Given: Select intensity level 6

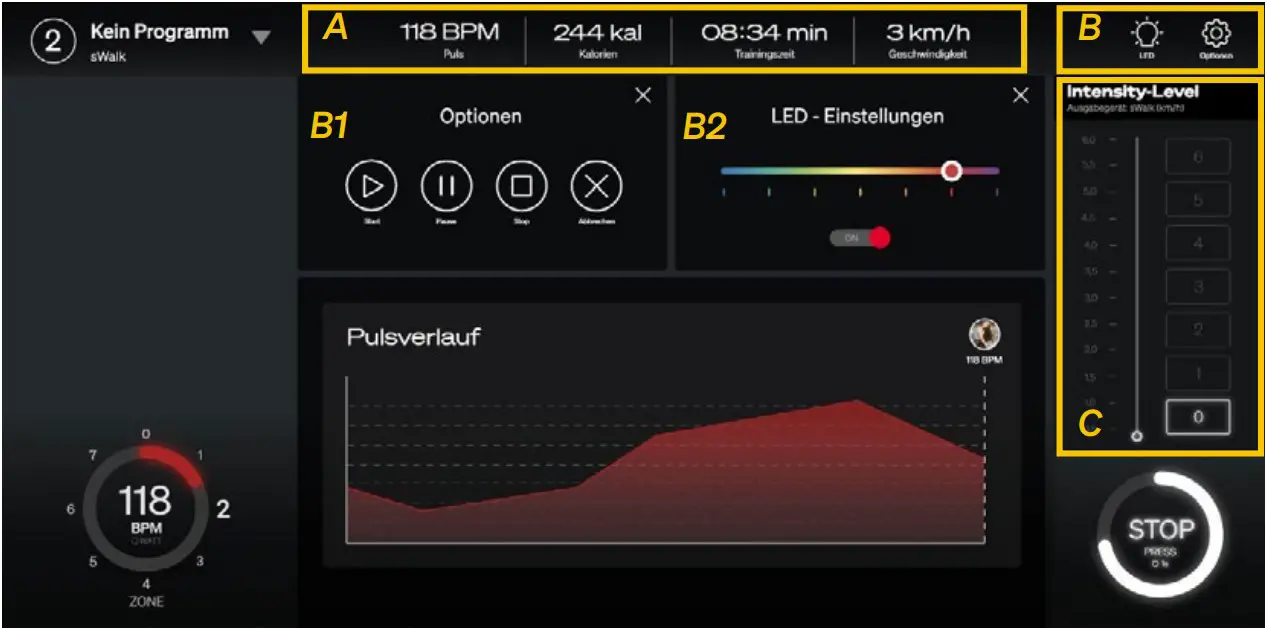Looking at the screenshot, I should click(1197, 157).
